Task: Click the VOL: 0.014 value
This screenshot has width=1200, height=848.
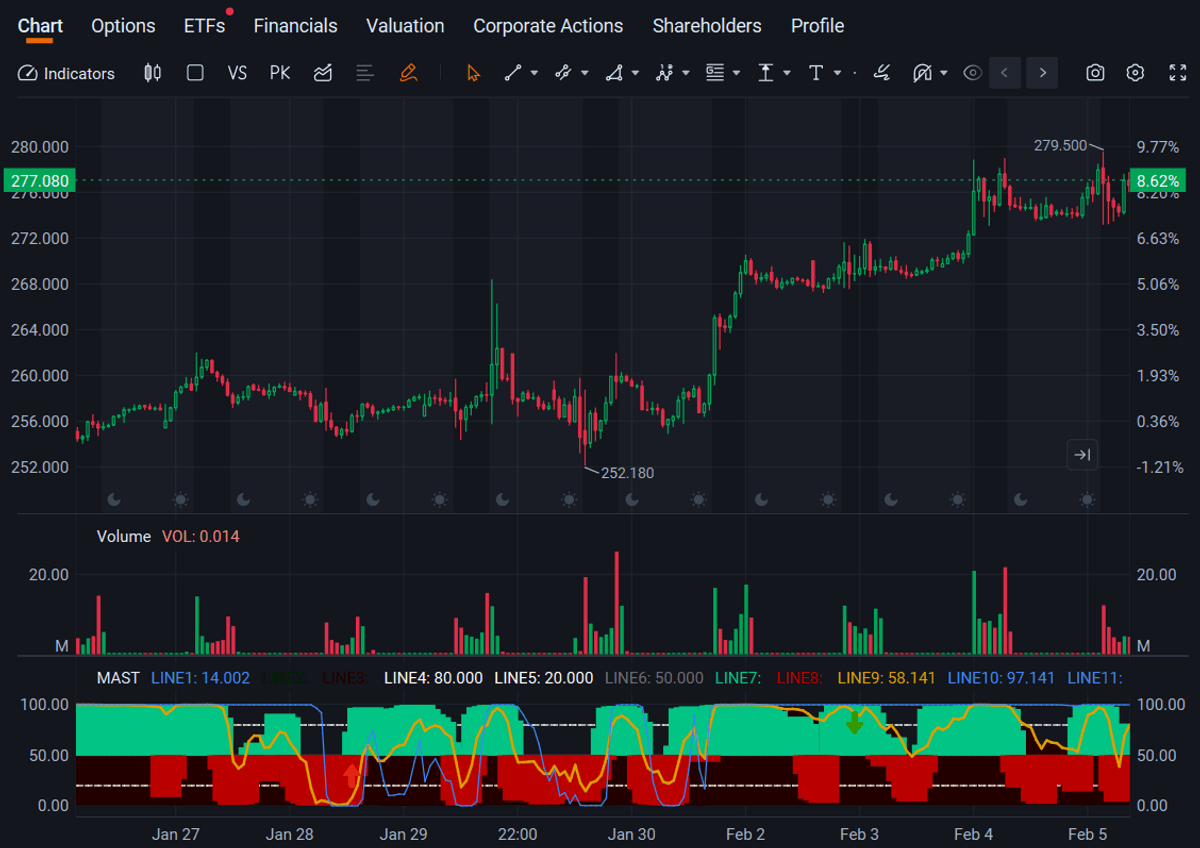Action: (201, 536)
